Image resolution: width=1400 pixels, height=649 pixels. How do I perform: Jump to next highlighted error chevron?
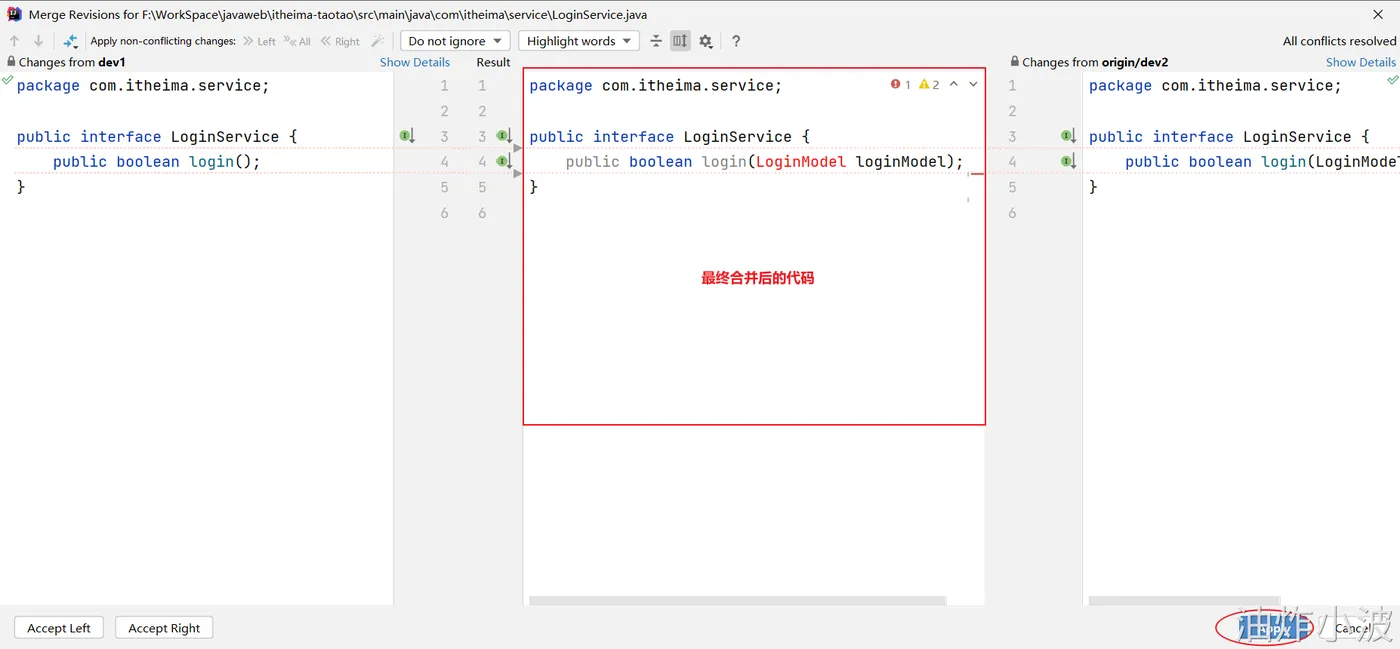coord(973,85)
